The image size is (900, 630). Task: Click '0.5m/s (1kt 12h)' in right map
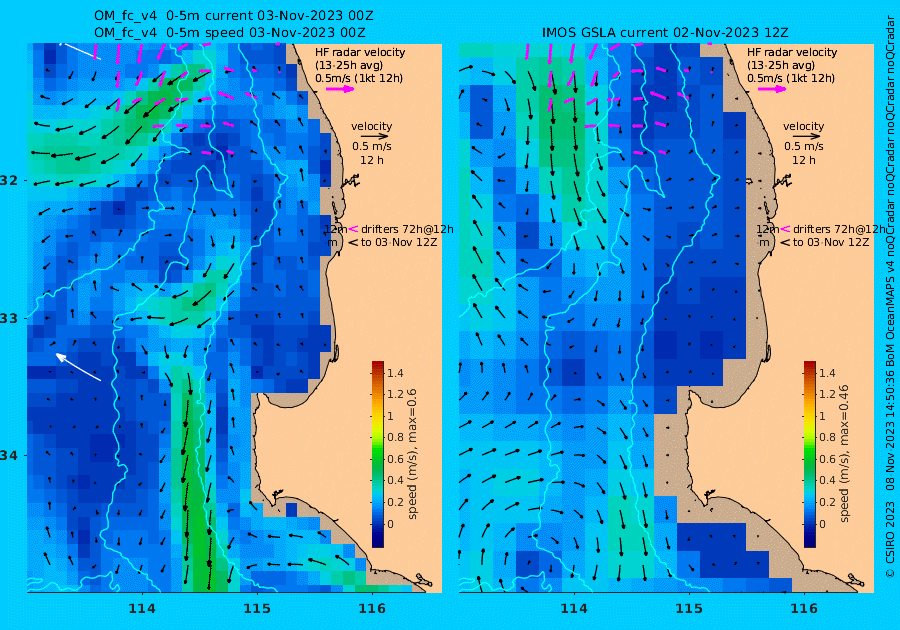790,78
